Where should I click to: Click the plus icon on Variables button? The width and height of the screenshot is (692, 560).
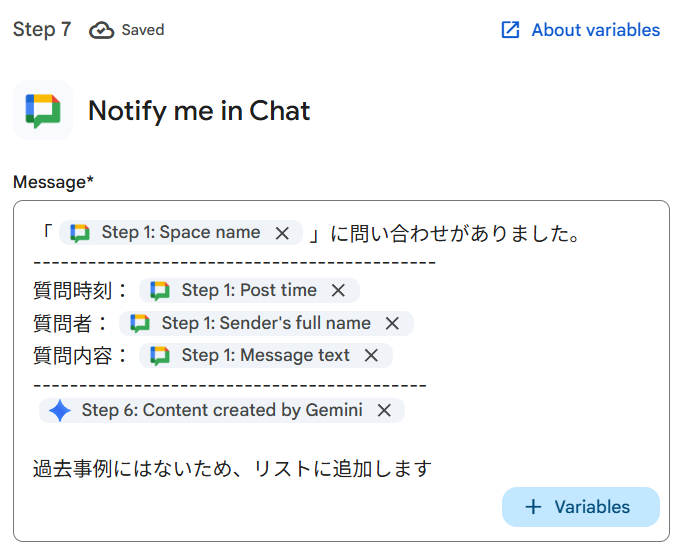coord(533,507)
